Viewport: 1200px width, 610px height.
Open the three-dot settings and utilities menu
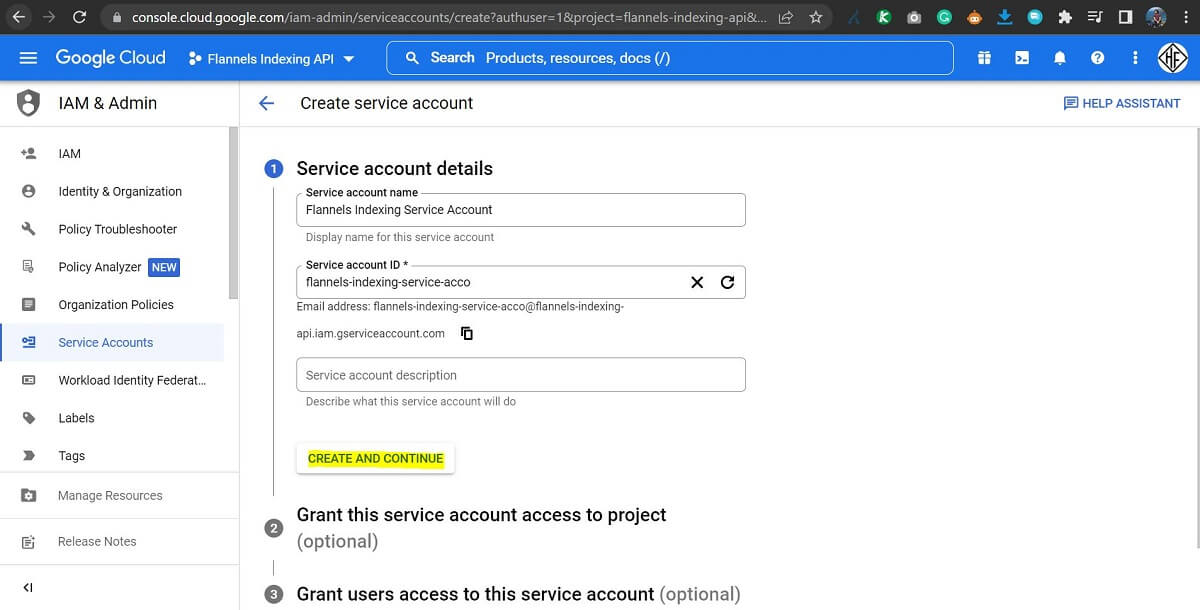(1134, 58)
